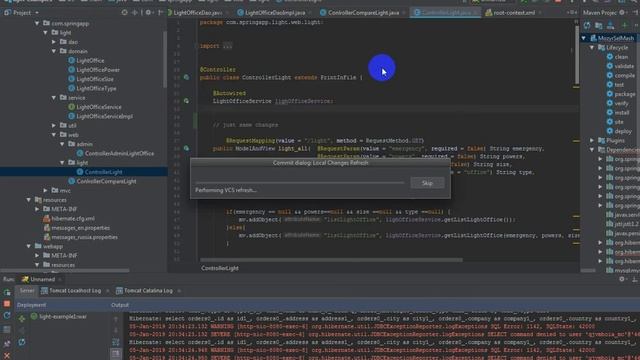
Task: Click Skip in the commit dialog
Action: point(427,183)
